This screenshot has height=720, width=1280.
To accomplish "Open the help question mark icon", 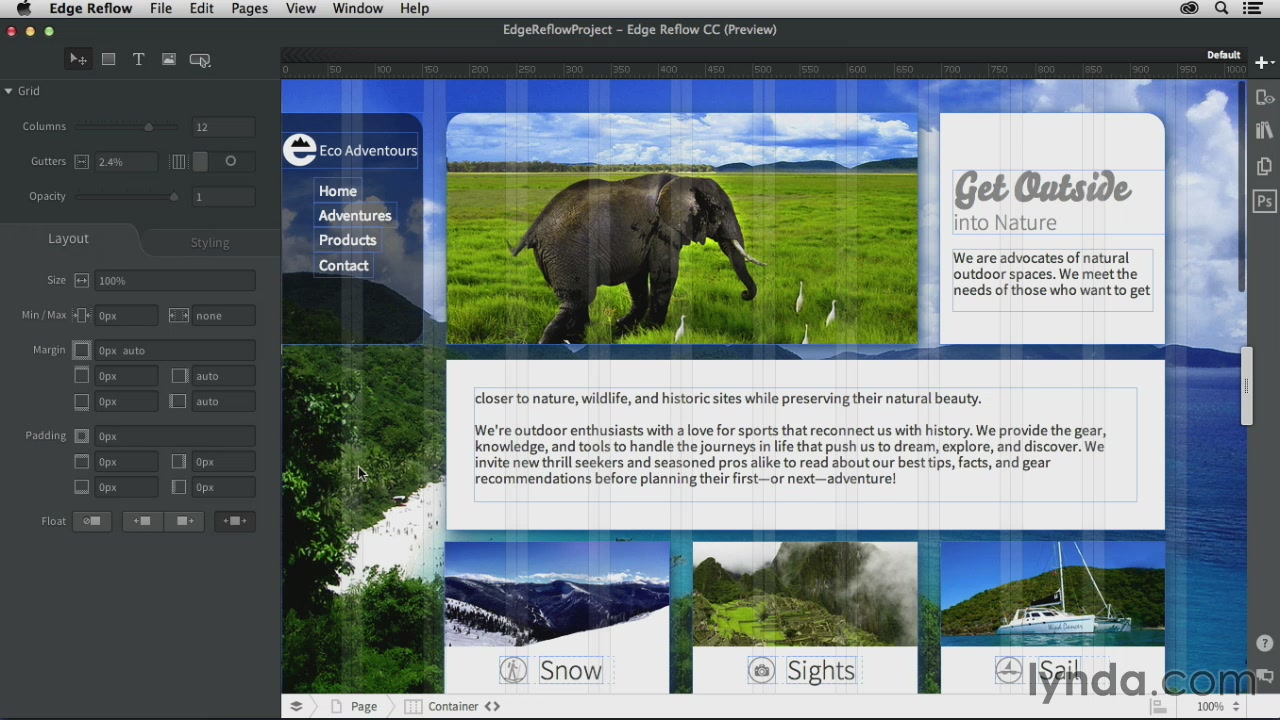I will (1264, 644).
